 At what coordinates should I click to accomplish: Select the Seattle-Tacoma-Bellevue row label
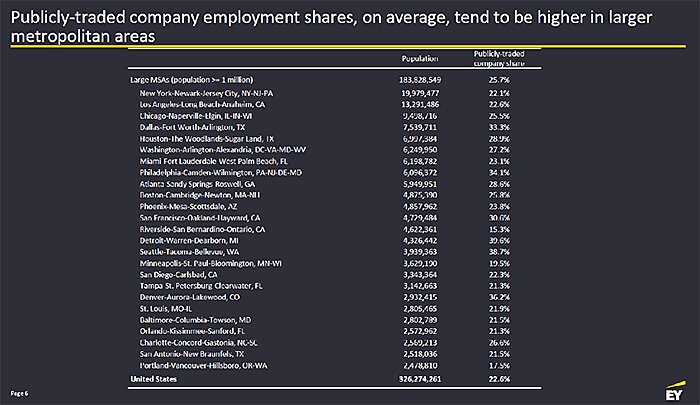coord(189,250)
